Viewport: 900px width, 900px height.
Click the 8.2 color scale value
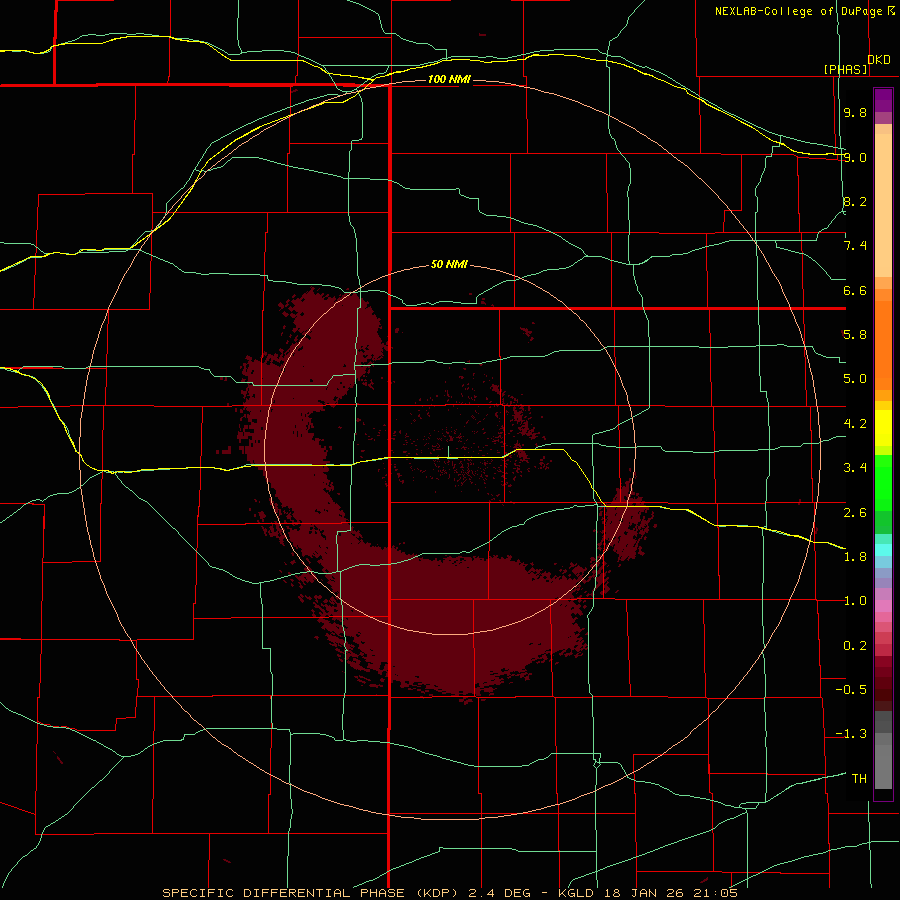[855, 201]
